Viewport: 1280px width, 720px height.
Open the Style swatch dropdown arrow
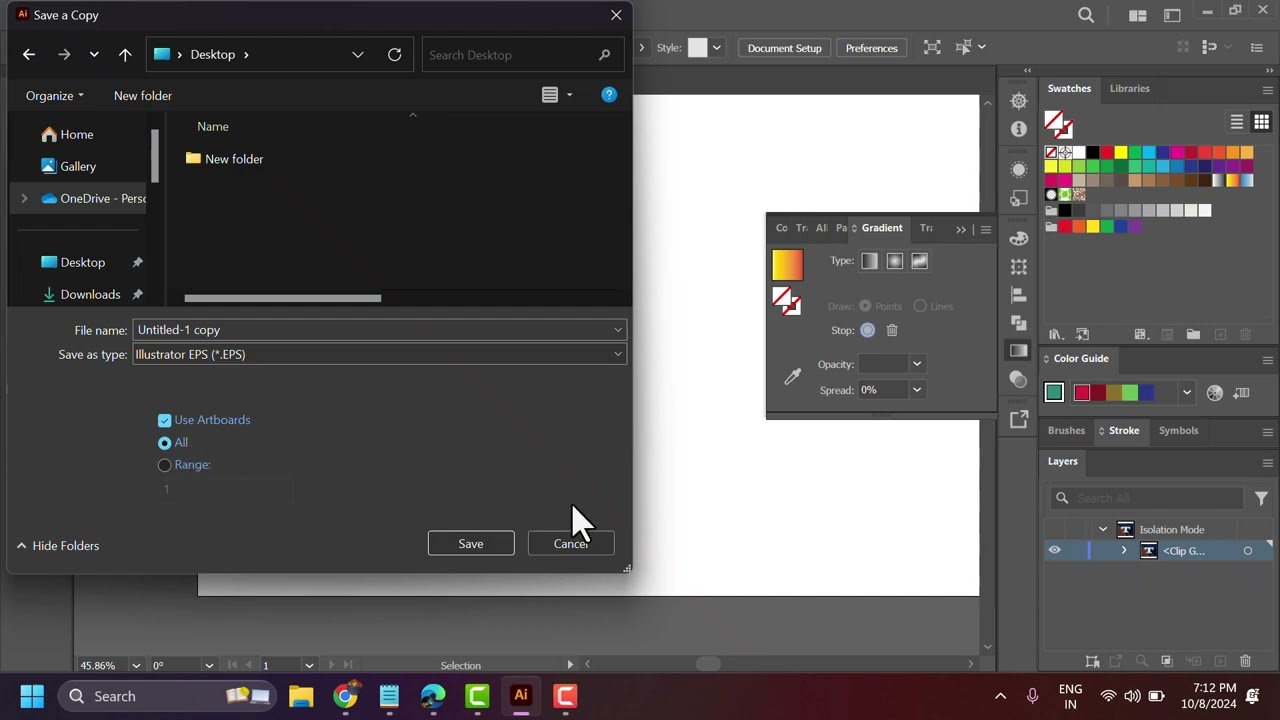pos(716,48)
